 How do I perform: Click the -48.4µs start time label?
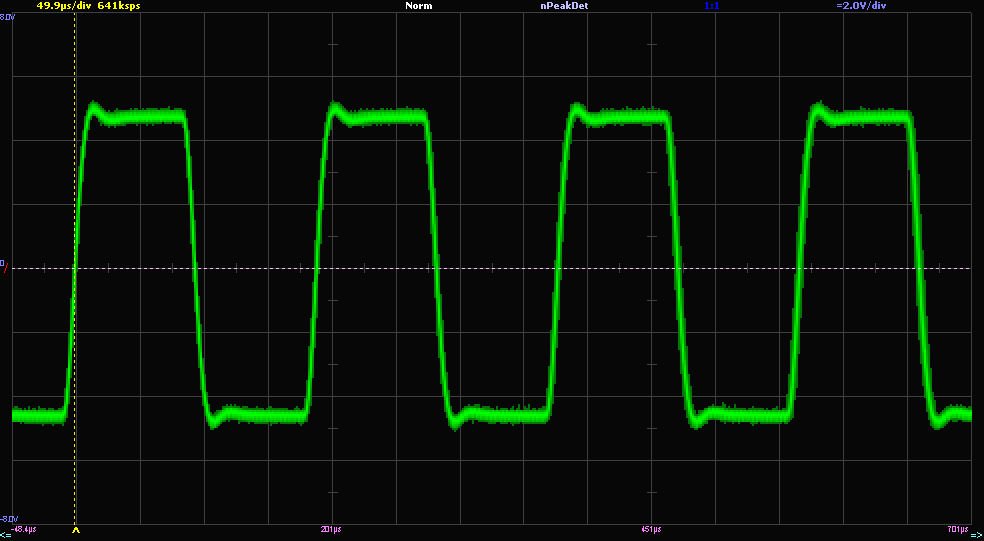pyautogui.click(x=24, y=528)
